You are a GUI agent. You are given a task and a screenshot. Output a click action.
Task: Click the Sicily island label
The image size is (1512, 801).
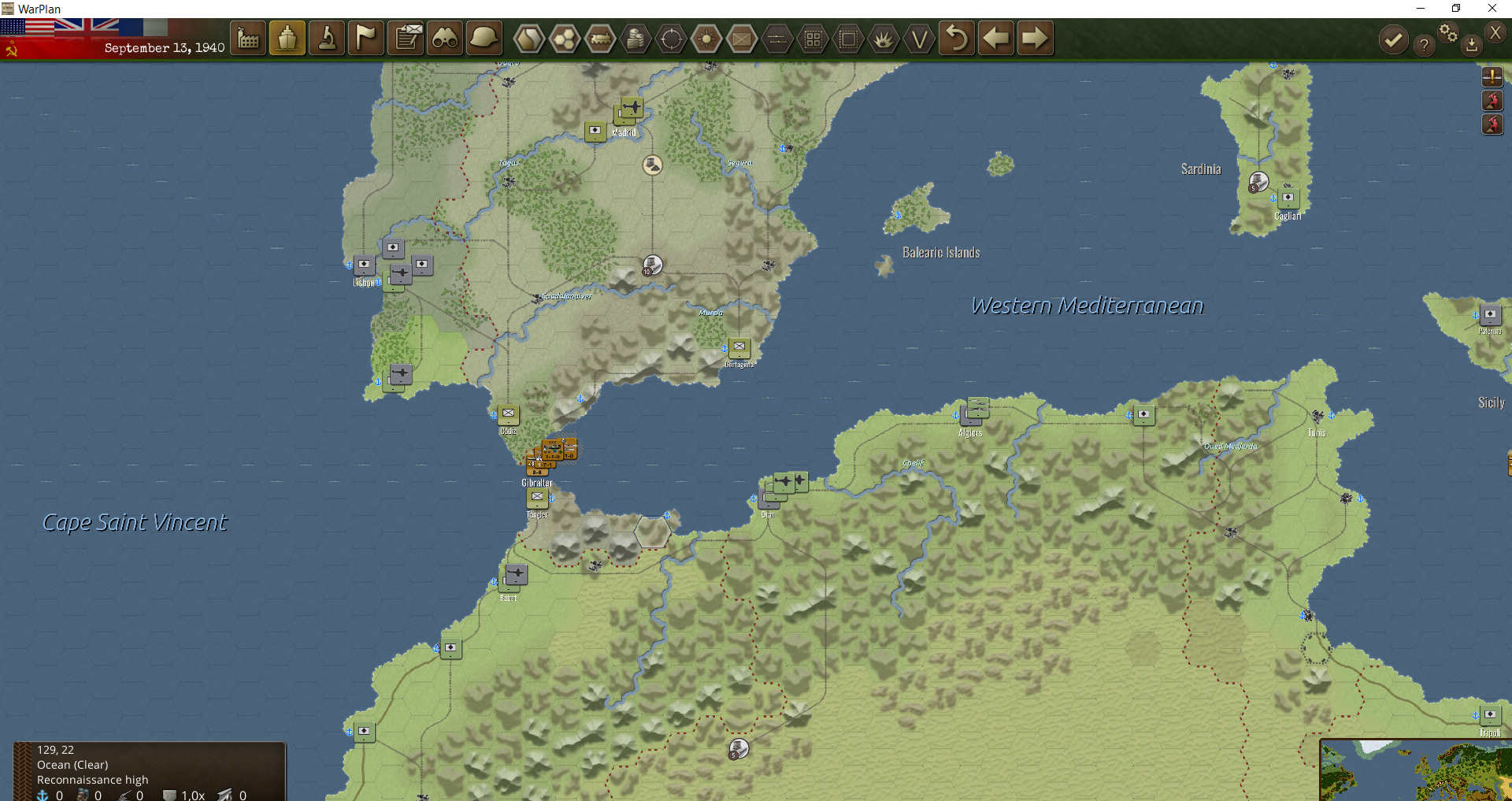[x=1491, y=402]
